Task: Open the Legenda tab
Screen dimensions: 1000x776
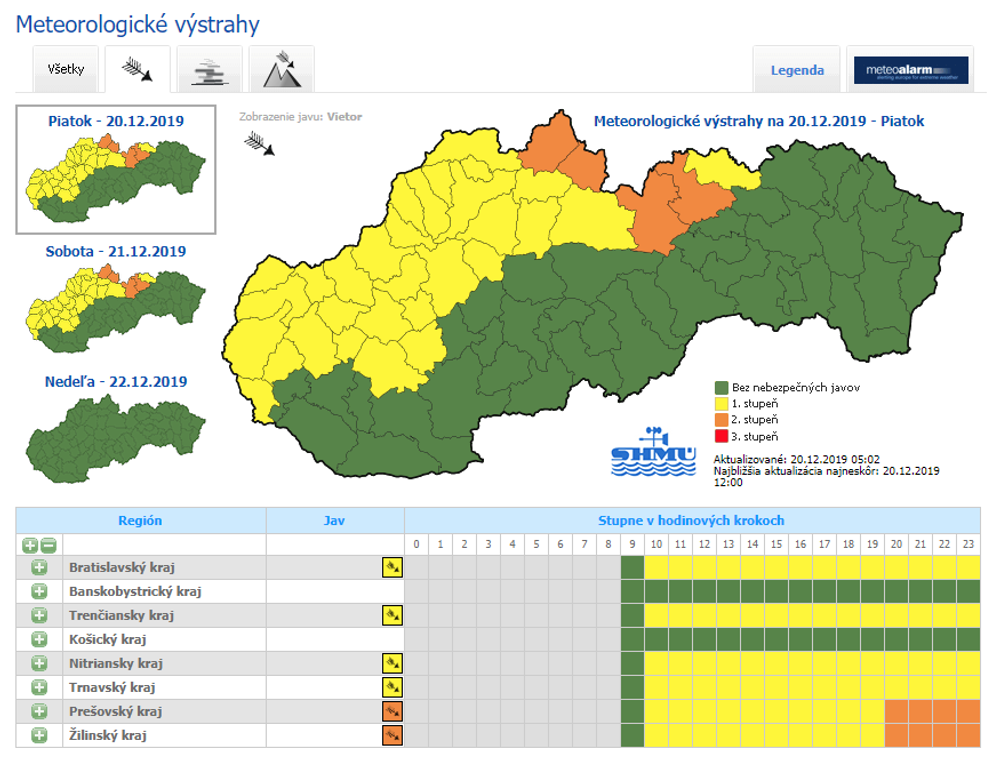Action: tap(797, 71)
